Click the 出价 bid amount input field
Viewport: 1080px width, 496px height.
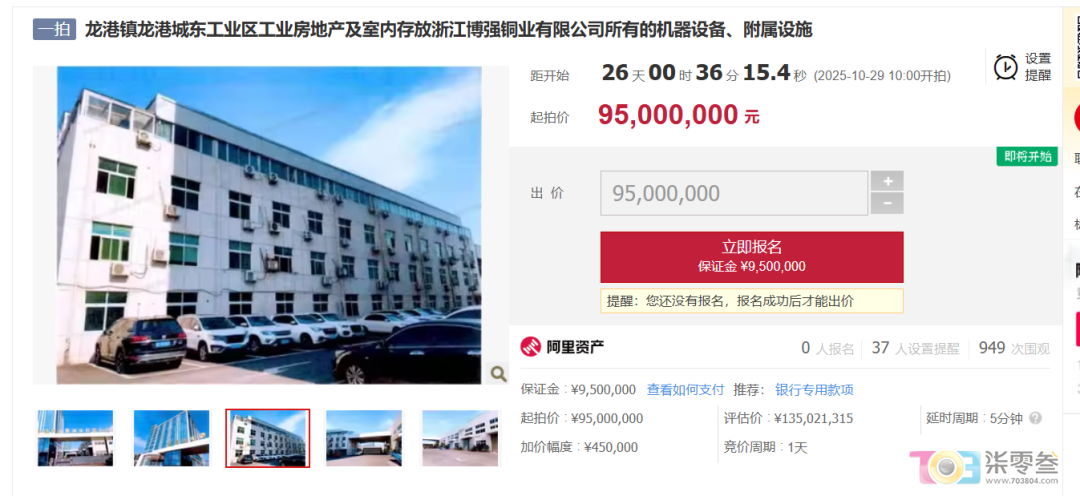734,193
